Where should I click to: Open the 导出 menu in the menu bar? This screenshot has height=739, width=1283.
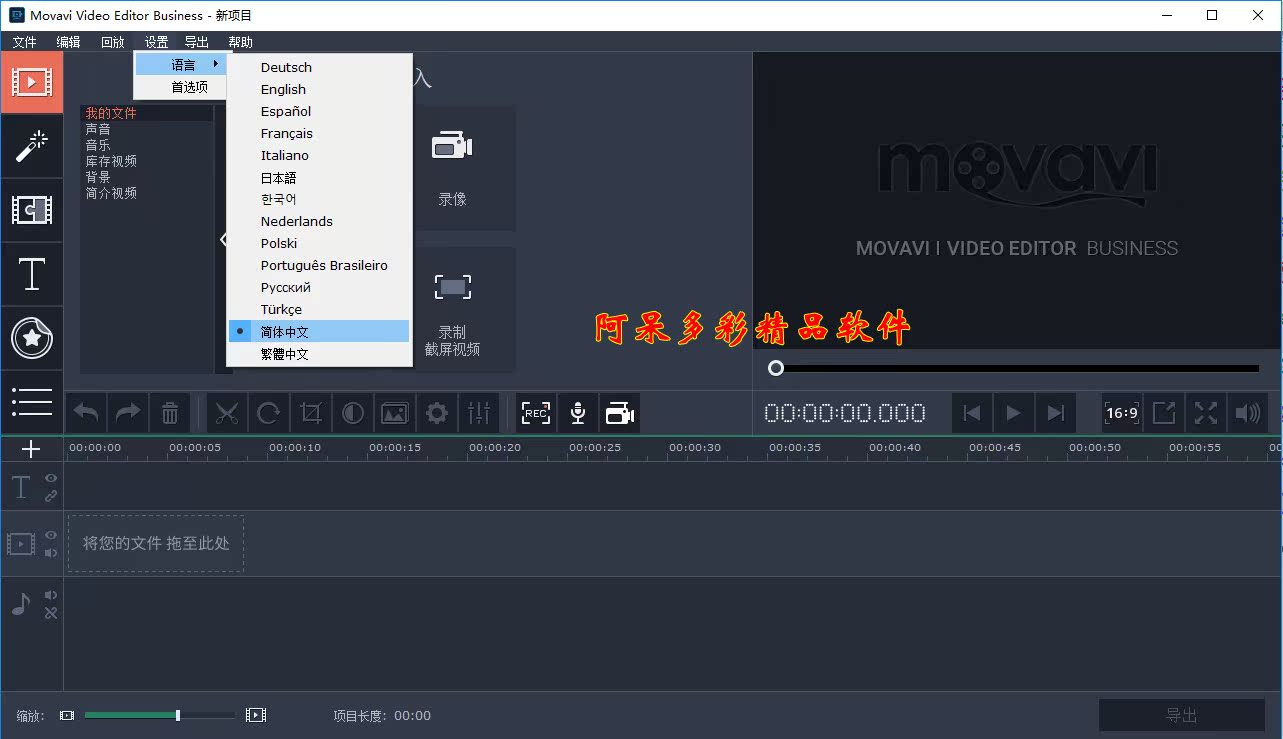(x=197, y=42)
